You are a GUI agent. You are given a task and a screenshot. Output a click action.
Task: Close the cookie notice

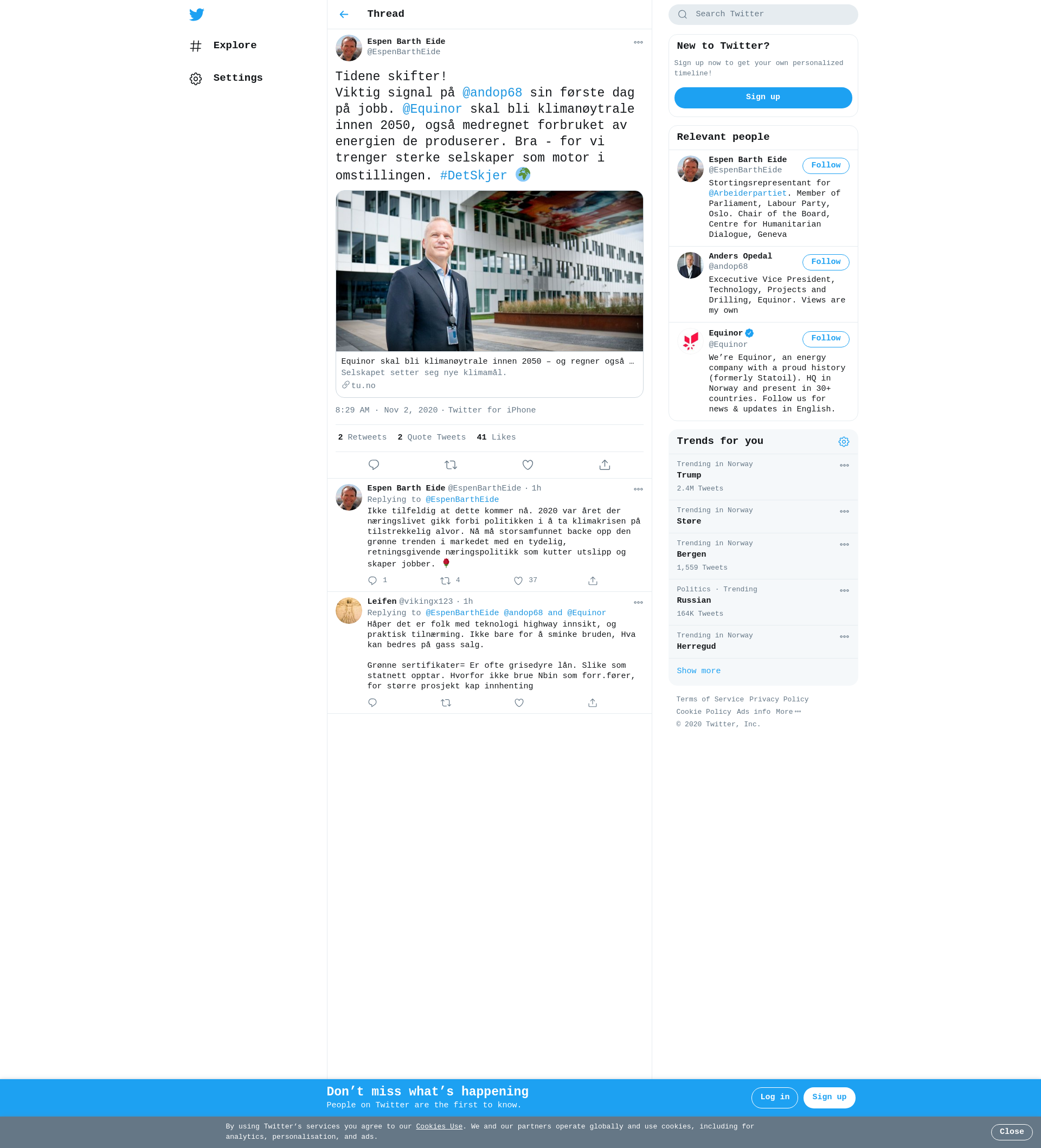pos(1011,1132)
